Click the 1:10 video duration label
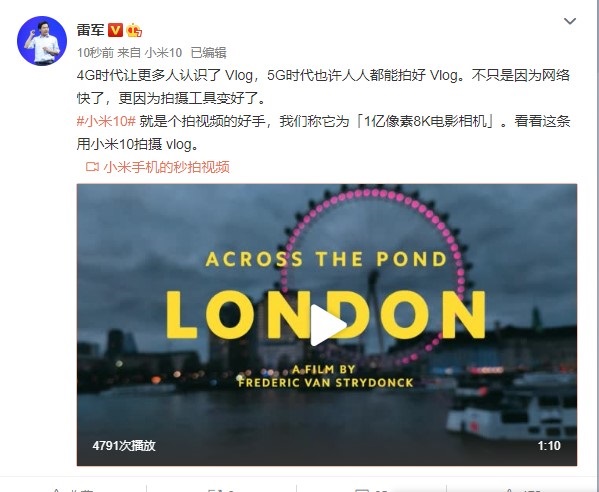Viewport: 599px width, 492px height. [x=549, y=445]
